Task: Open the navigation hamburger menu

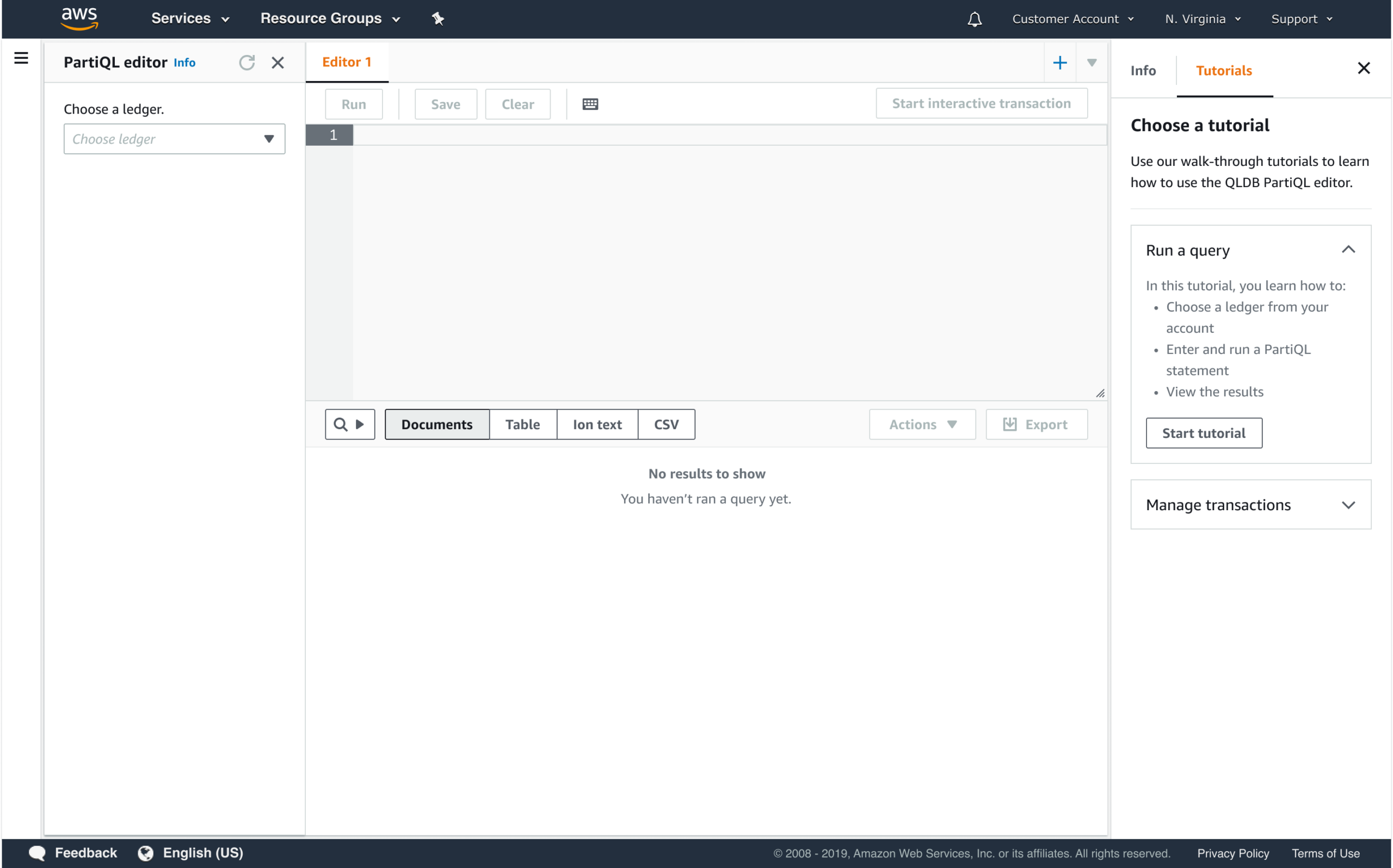Action: coord(21,58)
